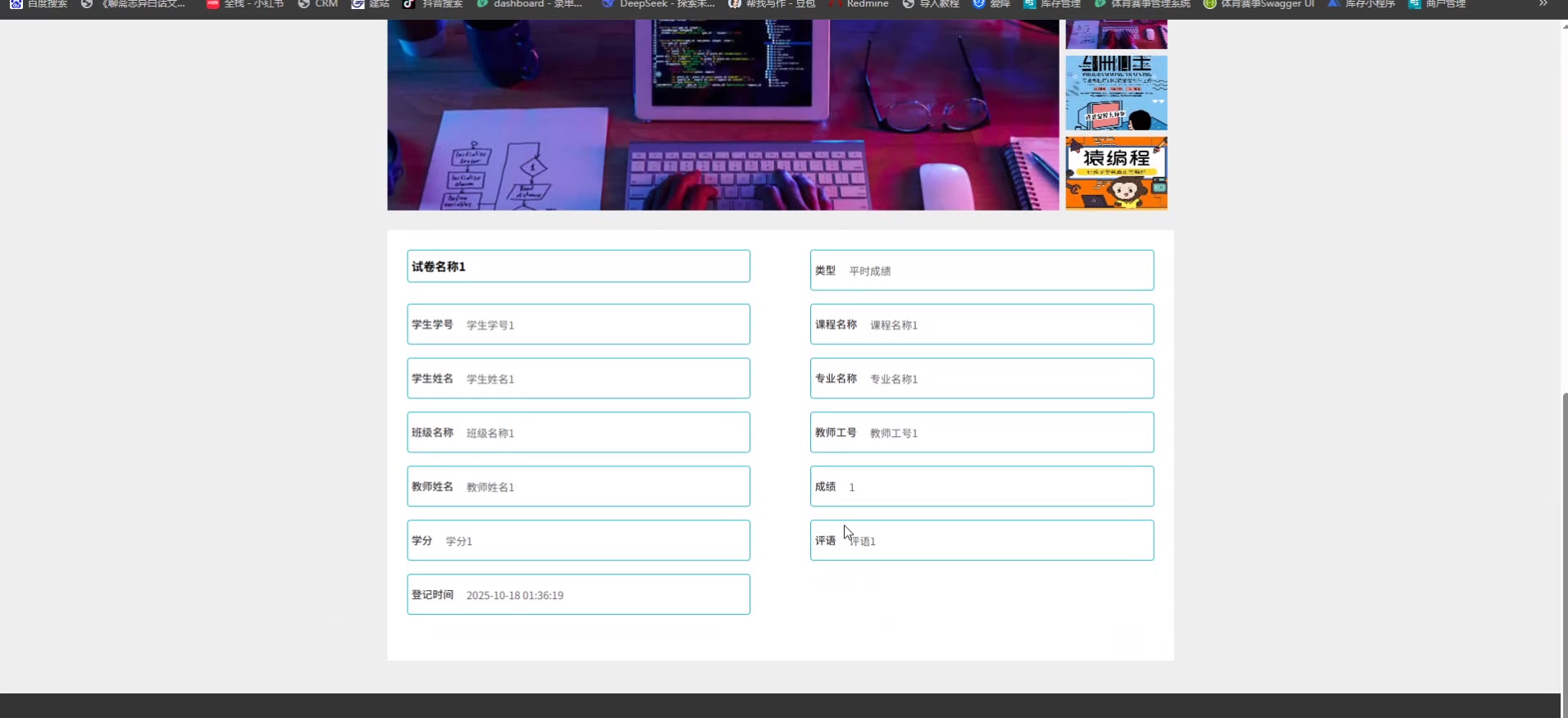
Task: Open the 商户管理 bookmark
Action: click(x=1437, y=4)
